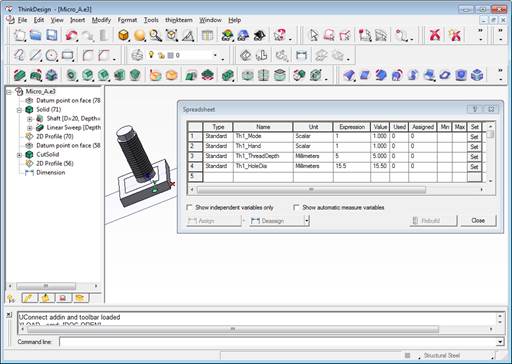The width and height of the screenshot is (512, 364).
Task: Select the circle drawing tool icon
Action: point(51,55)
